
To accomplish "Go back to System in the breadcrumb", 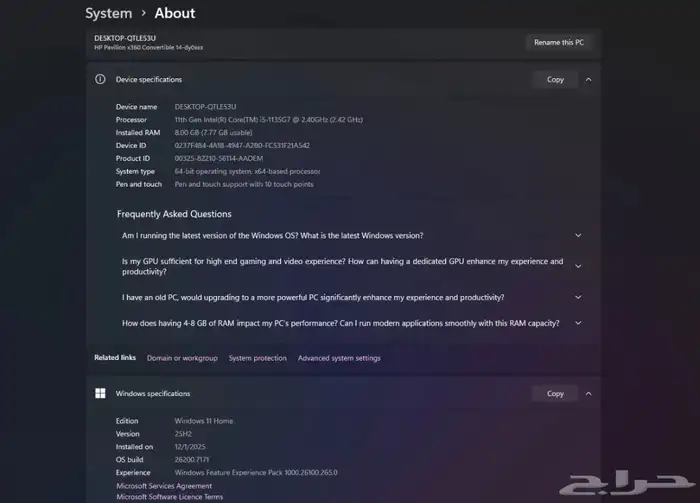I will tap(108, 13).
